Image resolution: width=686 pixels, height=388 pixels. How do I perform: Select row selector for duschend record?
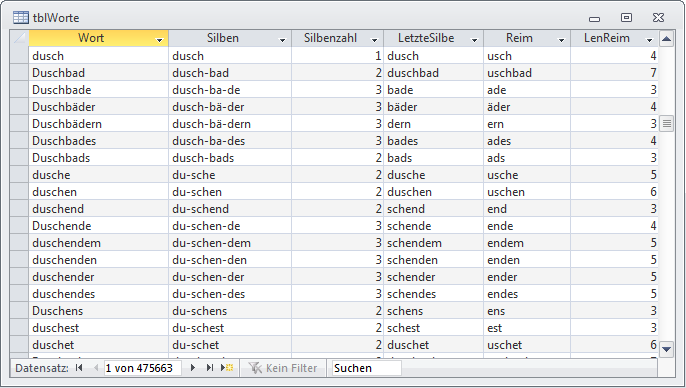(19, 209)
